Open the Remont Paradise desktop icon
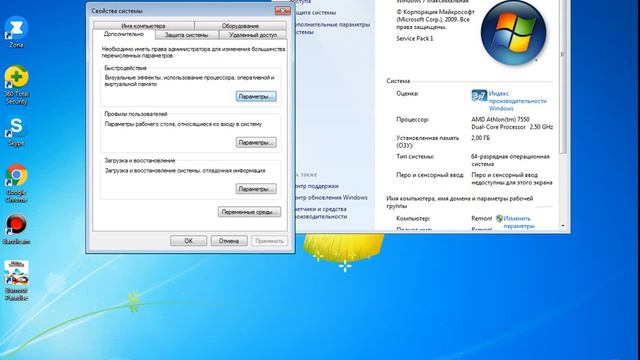Image resolution: width=640 pixels, height=360 pixels. pyautogui.click(x=16, y=280)
